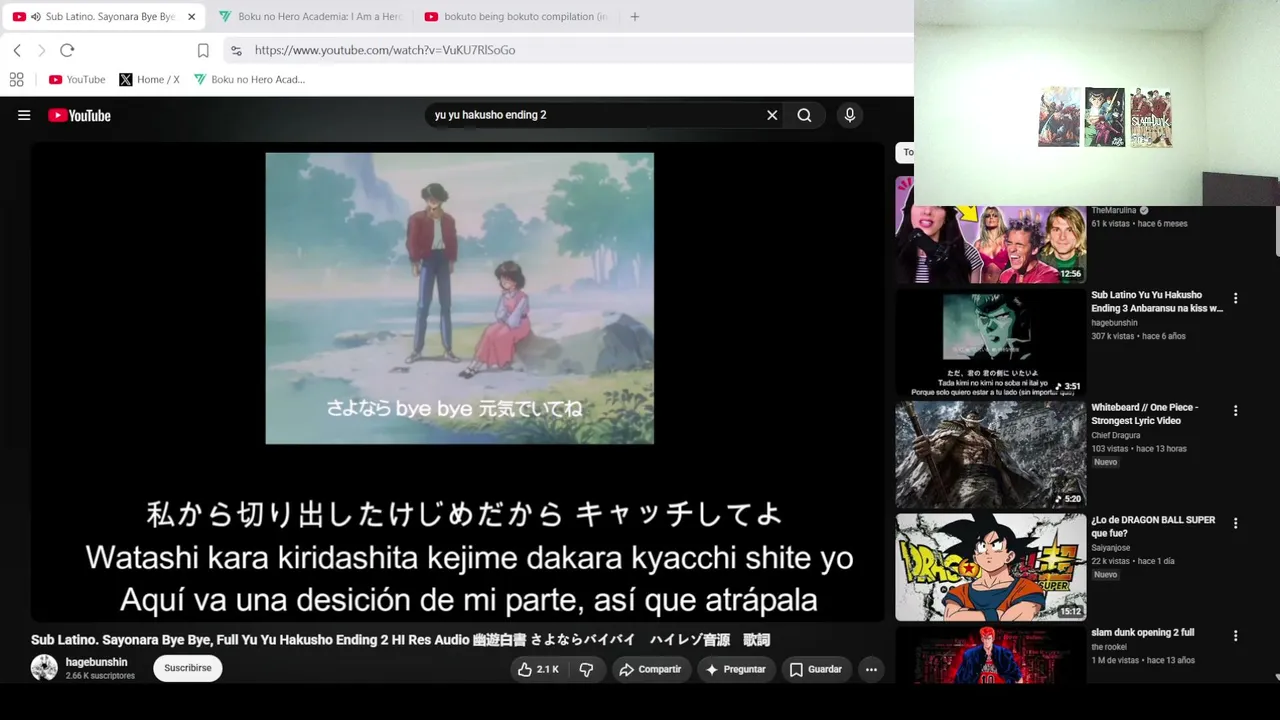The height and width of the screenshot is (720, 1280).
Task: Open the hagebunshin channel avatar
Action: 44,668
